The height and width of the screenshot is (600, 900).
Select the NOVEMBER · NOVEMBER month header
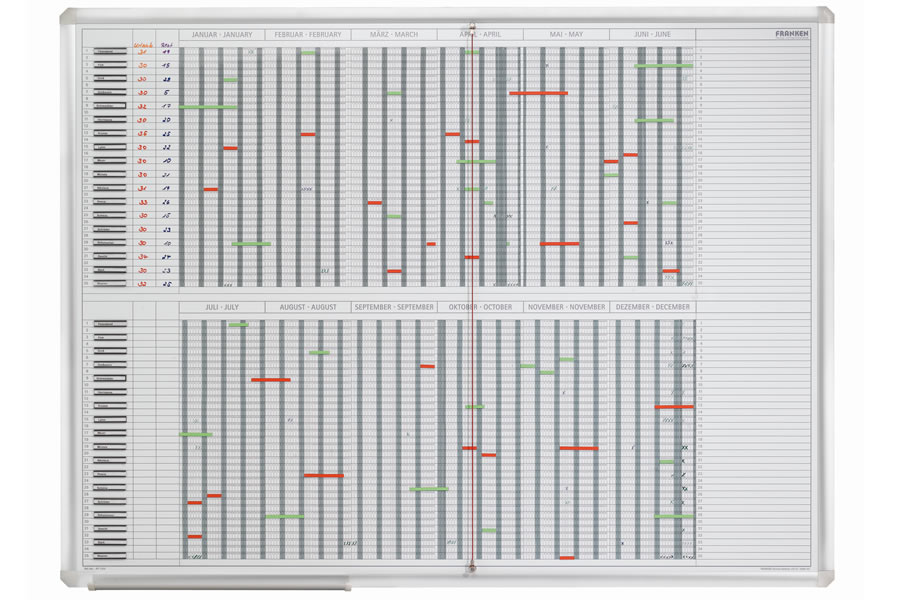(x=567, y=307)
